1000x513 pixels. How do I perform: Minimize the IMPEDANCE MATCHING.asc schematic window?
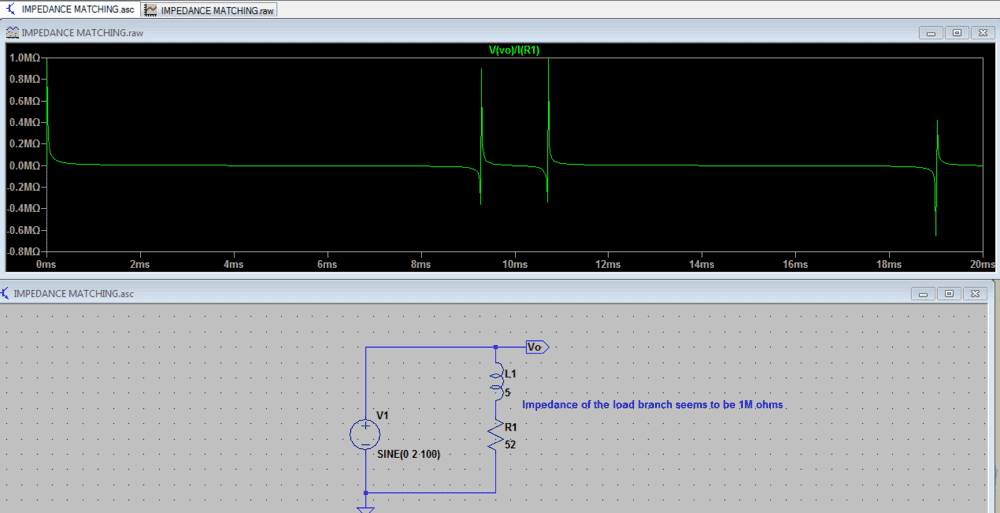tap(924, 294)
